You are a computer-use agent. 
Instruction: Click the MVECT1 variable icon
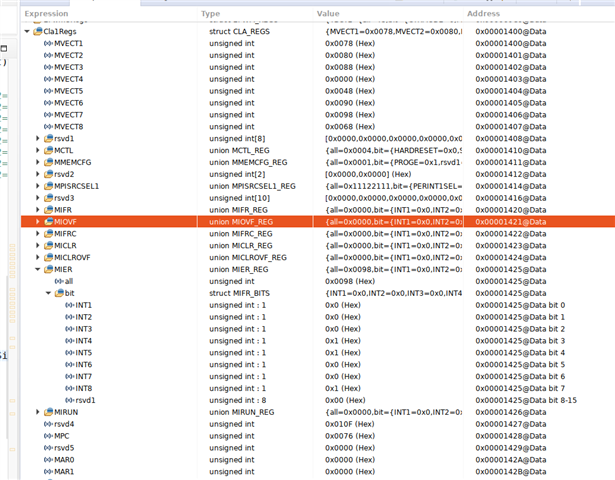[x=48, y=43]
